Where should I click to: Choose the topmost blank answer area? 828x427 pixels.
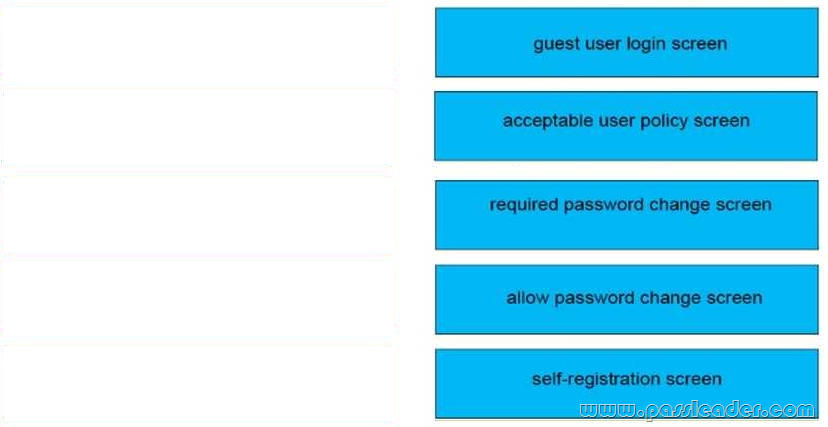click(x=196, y=45)
